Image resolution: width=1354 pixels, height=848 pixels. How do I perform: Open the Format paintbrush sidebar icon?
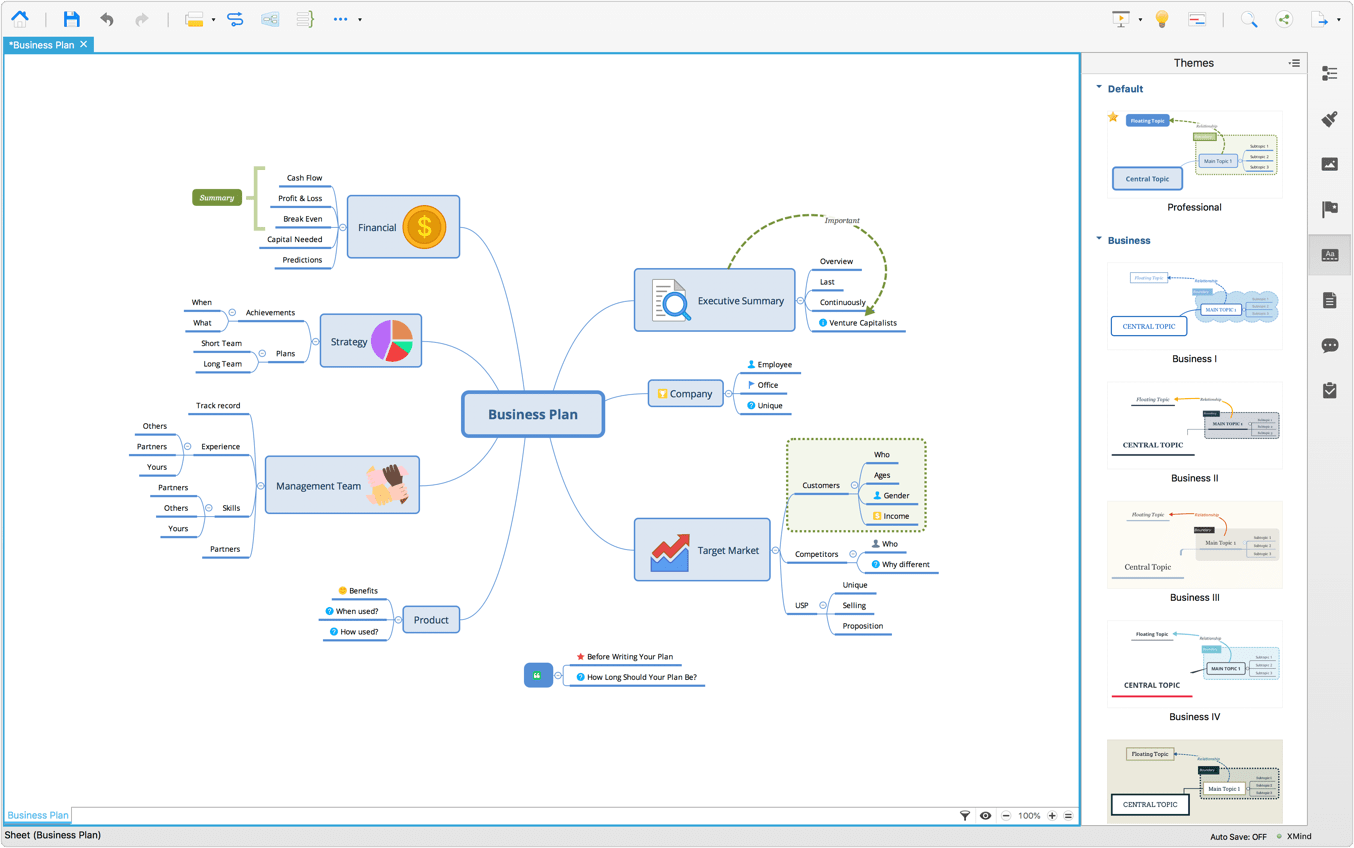(x=1329, y=119)
